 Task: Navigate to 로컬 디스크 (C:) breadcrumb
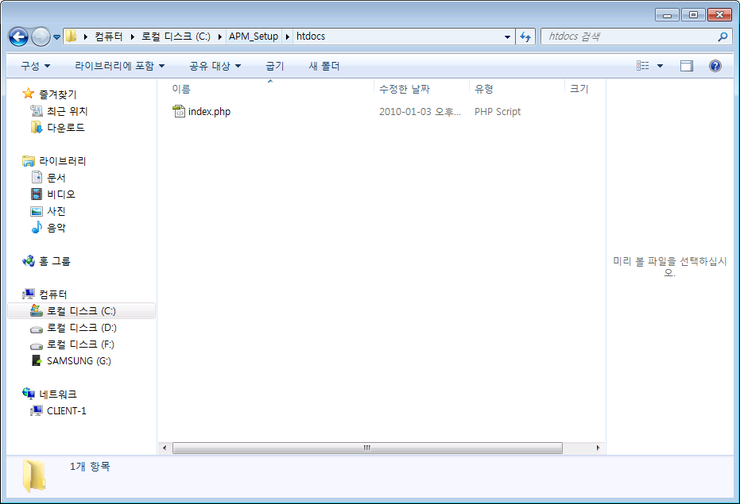(176, 36)
